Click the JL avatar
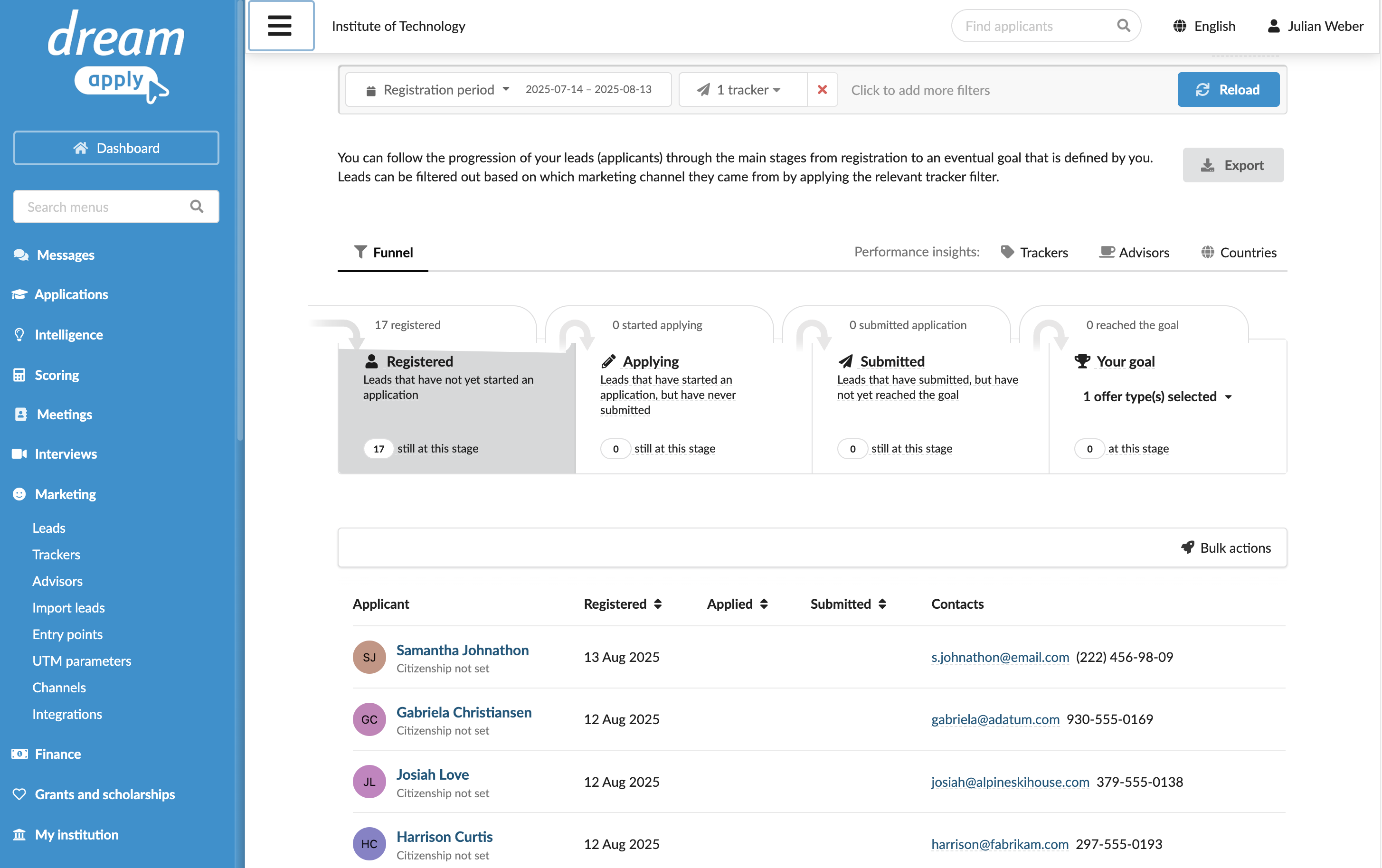1382x868 pixels. pyautogui.click(x=369, y=782)
